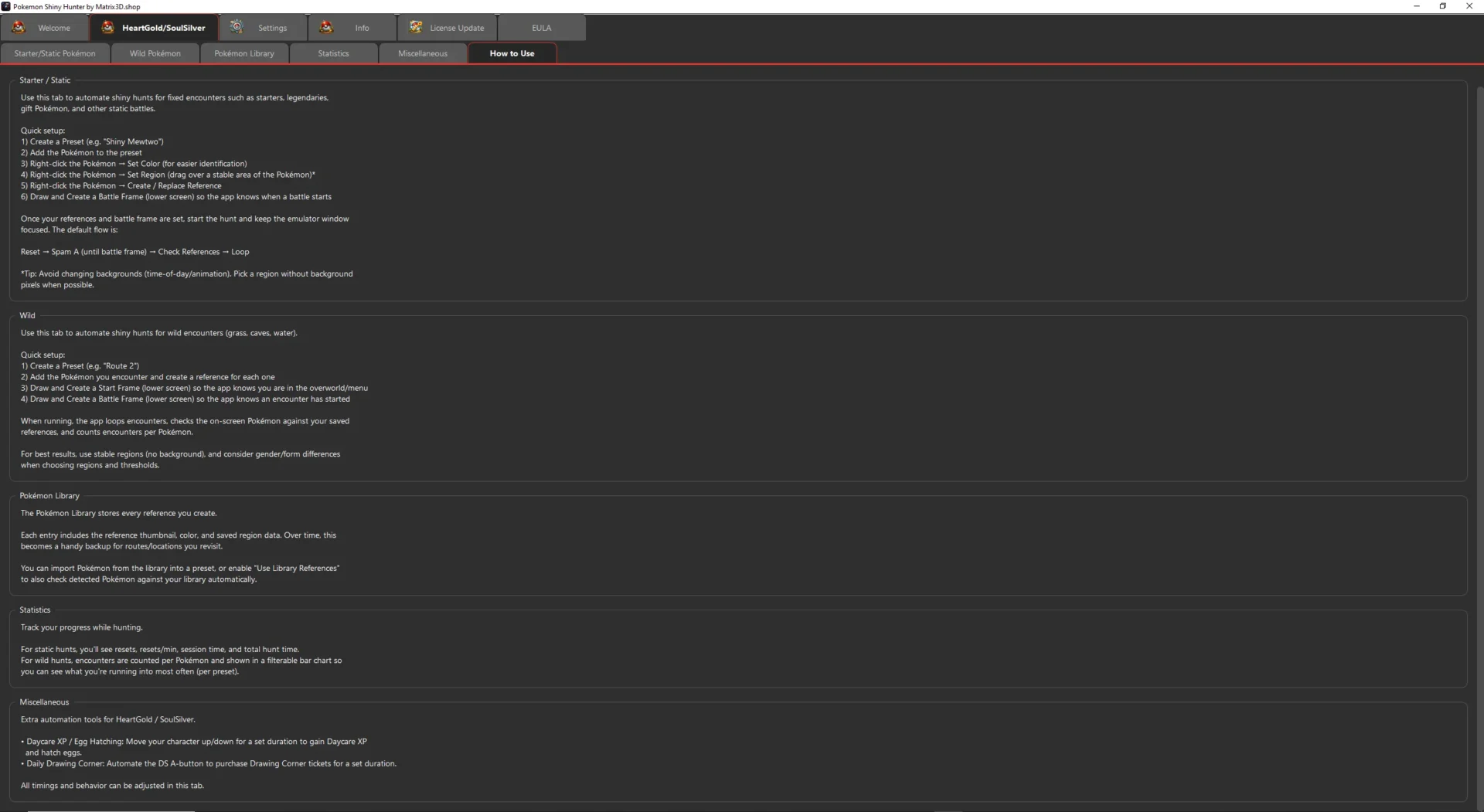Select the Pokémon Library sub-tab
This screenshot has height=812, width=1484.
(x=244, y=53)
